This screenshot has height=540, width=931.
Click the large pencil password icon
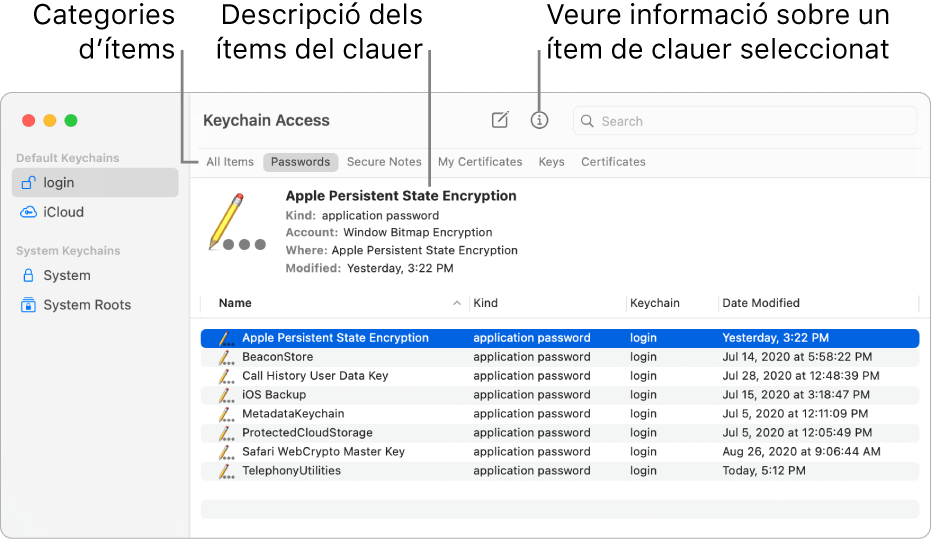coord(236,222)
